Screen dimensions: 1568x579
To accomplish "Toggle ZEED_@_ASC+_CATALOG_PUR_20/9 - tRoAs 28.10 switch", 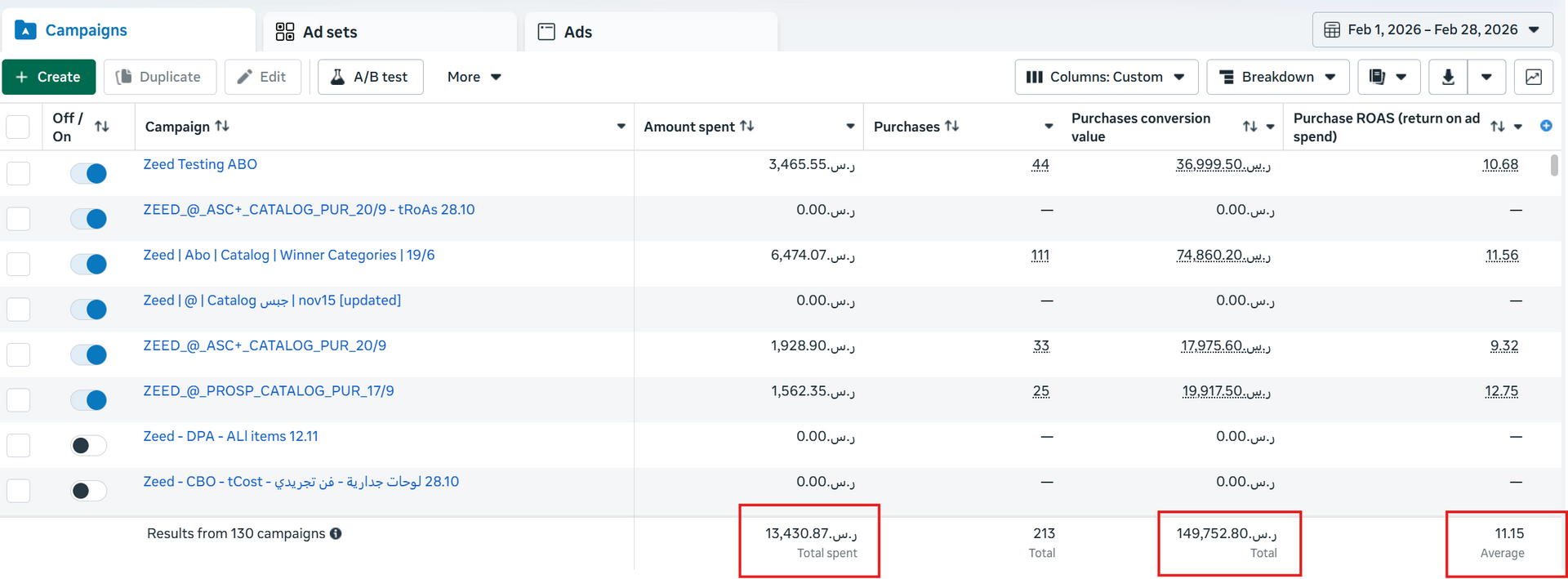I will pos(88,219).
